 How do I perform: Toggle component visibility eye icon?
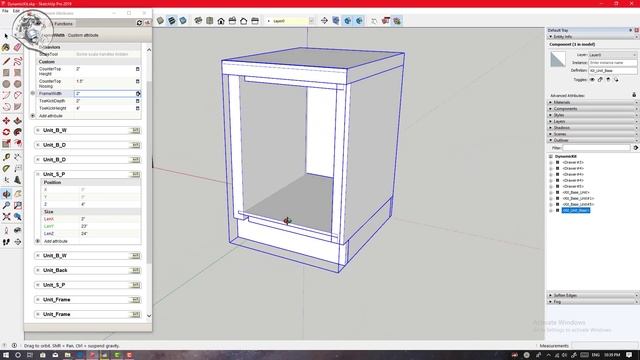pyautogui.click(x=592, y=80)
